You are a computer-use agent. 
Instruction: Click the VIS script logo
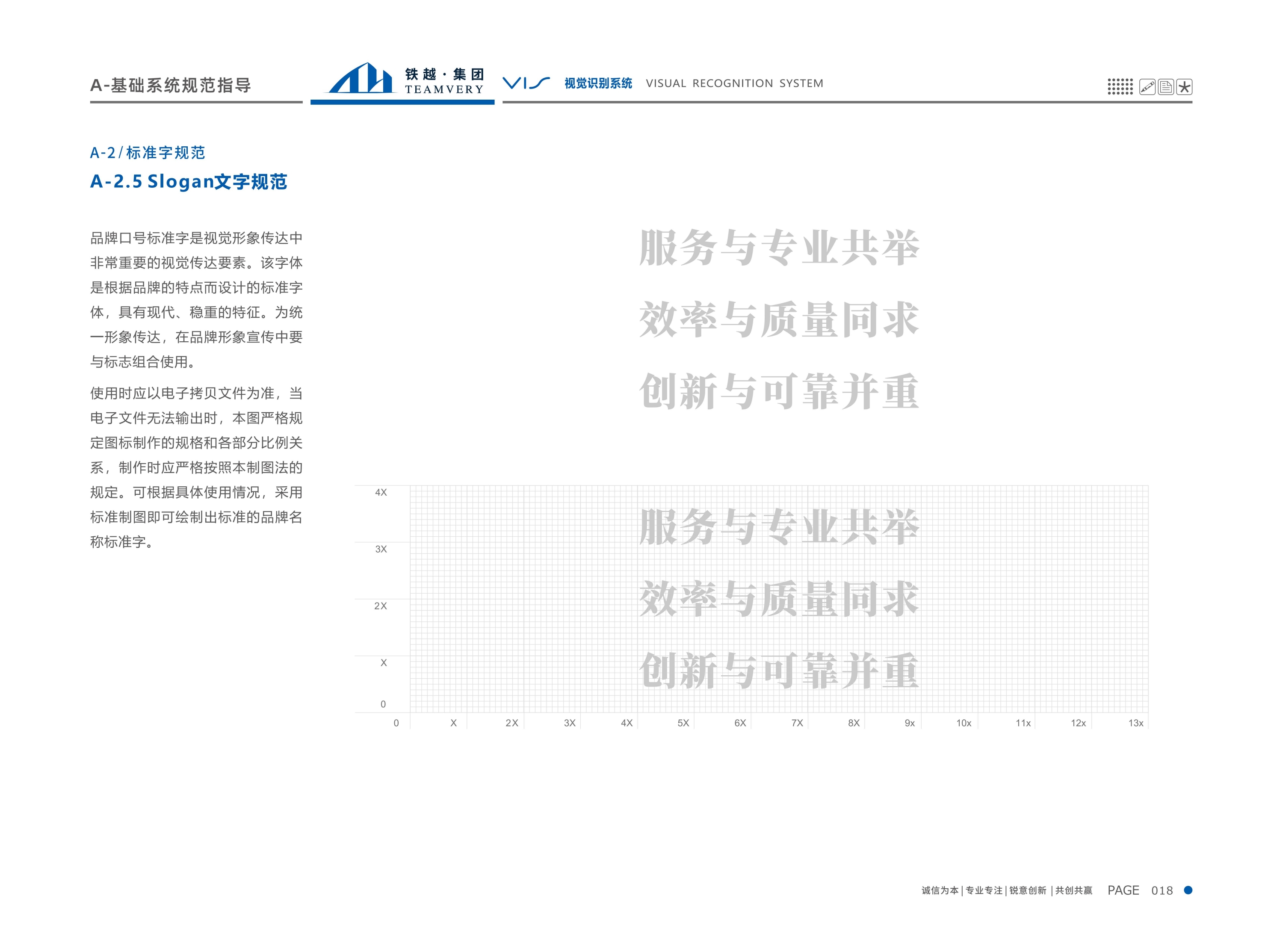coord(526,83)
